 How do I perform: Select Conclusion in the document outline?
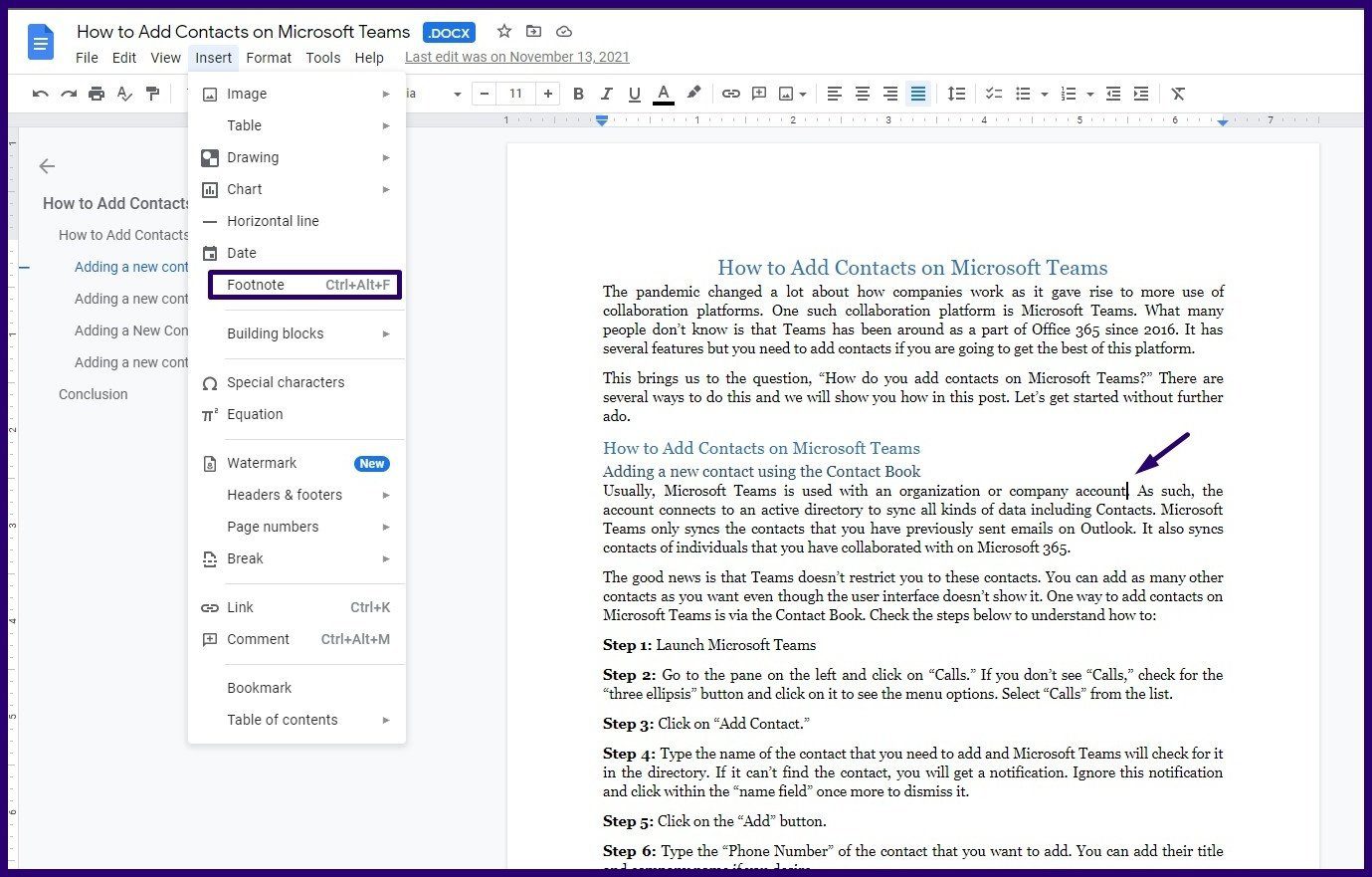point(93,393)
